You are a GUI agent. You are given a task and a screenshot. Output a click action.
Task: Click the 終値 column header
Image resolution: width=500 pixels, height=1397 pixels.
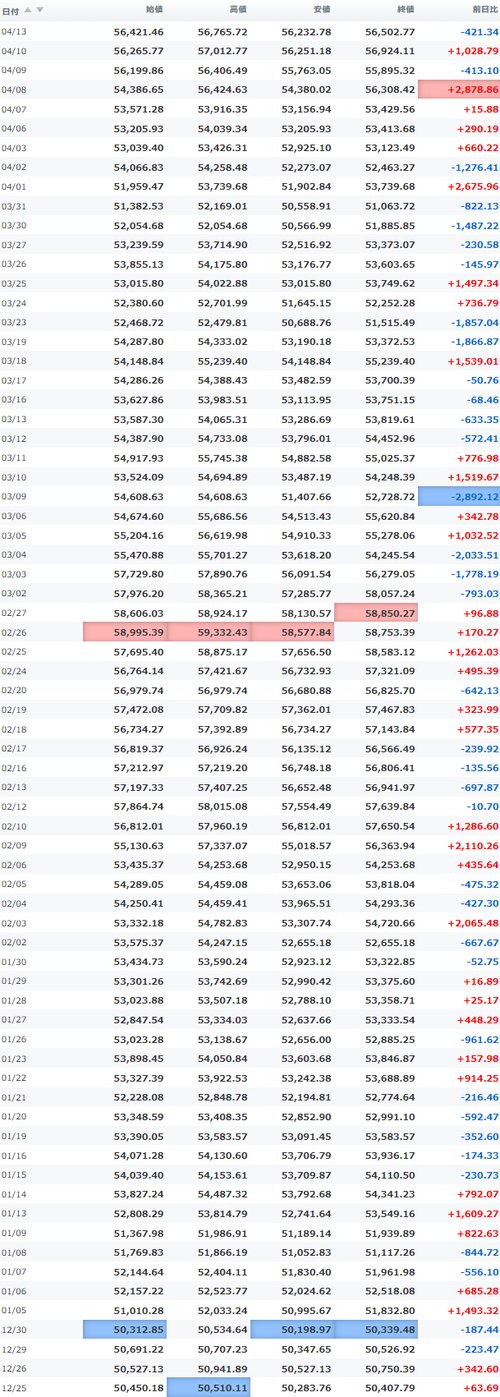(405, 9)
